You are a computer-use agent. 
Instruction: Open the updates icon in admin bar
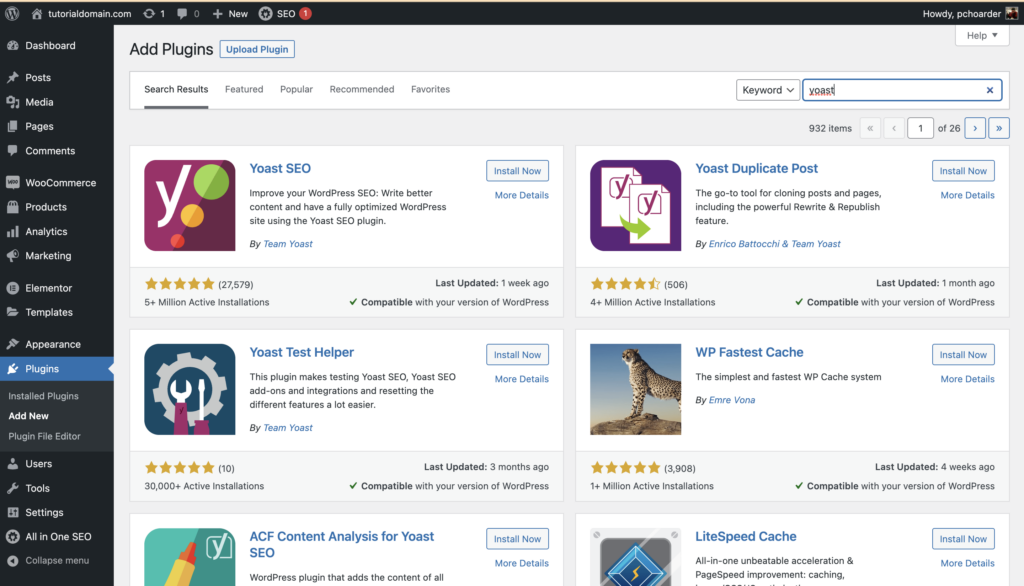point(149,13)
